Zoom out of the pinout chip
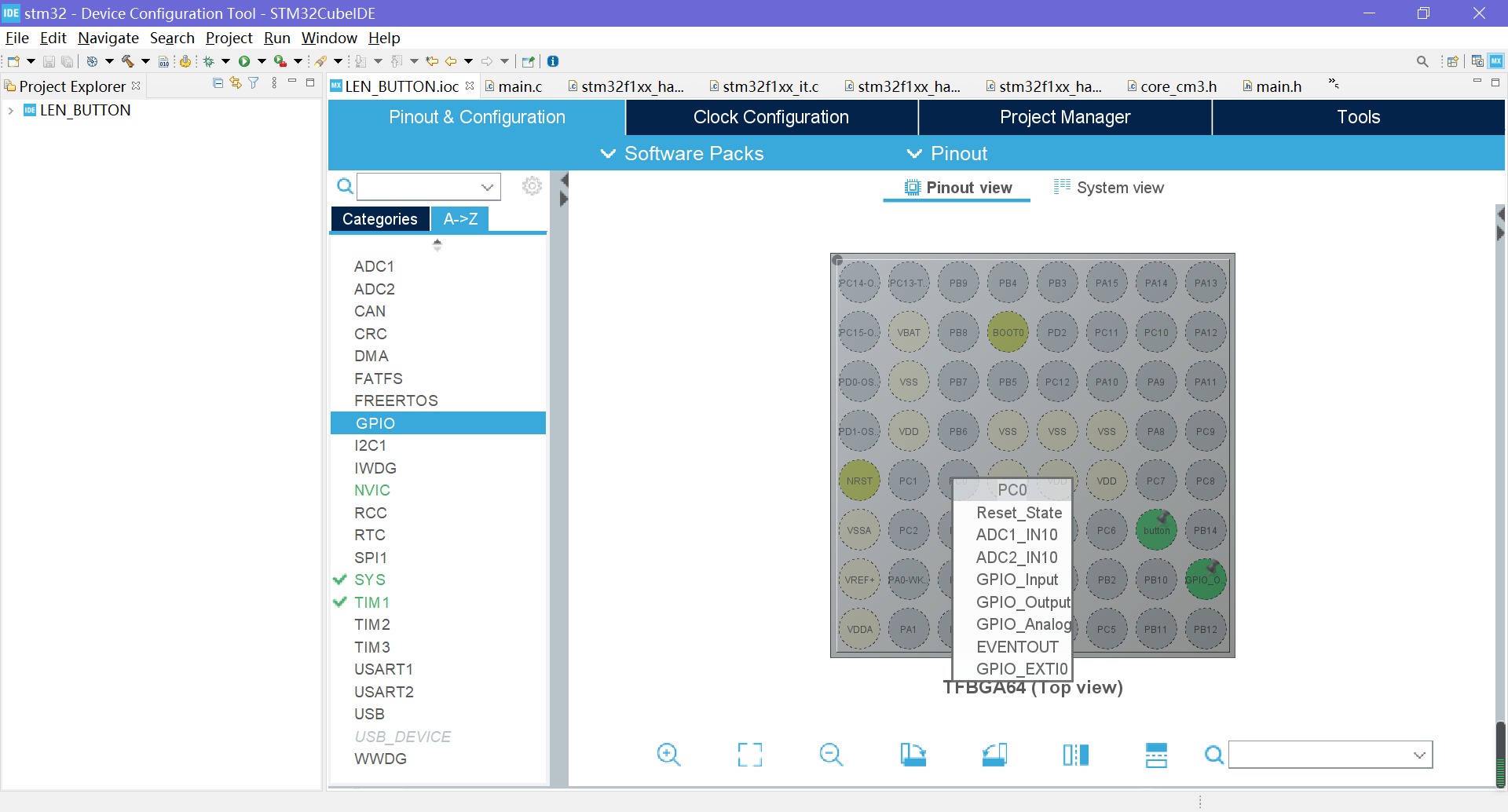1508x812 pixels. (x=831, y=755)
